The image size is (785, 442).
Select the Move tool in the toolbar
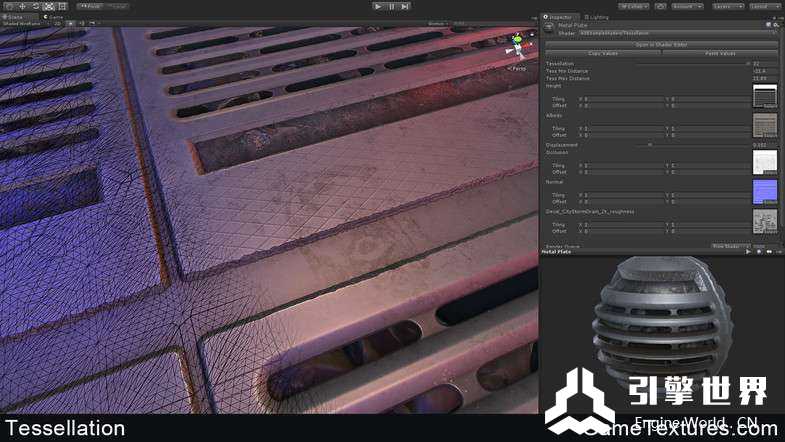click(23, 7)
